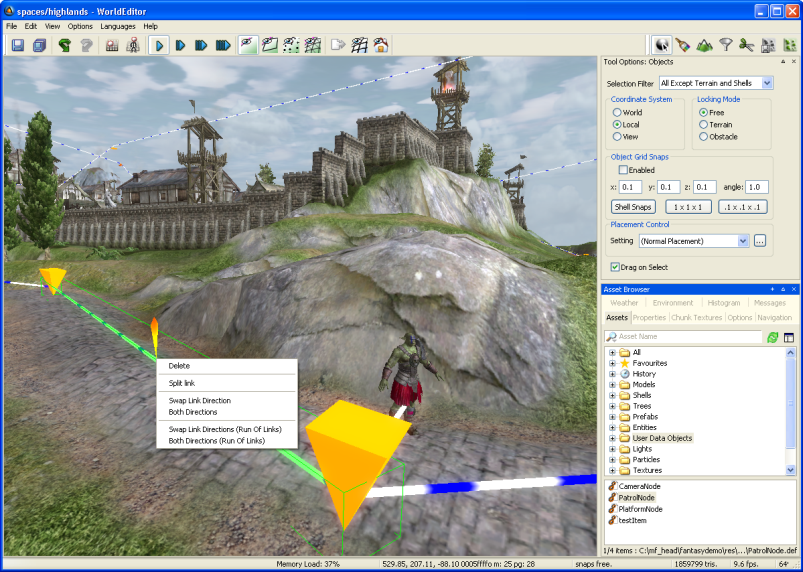Select the CameraNode asset item
The width and height of the screenshot is (803, 572).
[639, 486]
